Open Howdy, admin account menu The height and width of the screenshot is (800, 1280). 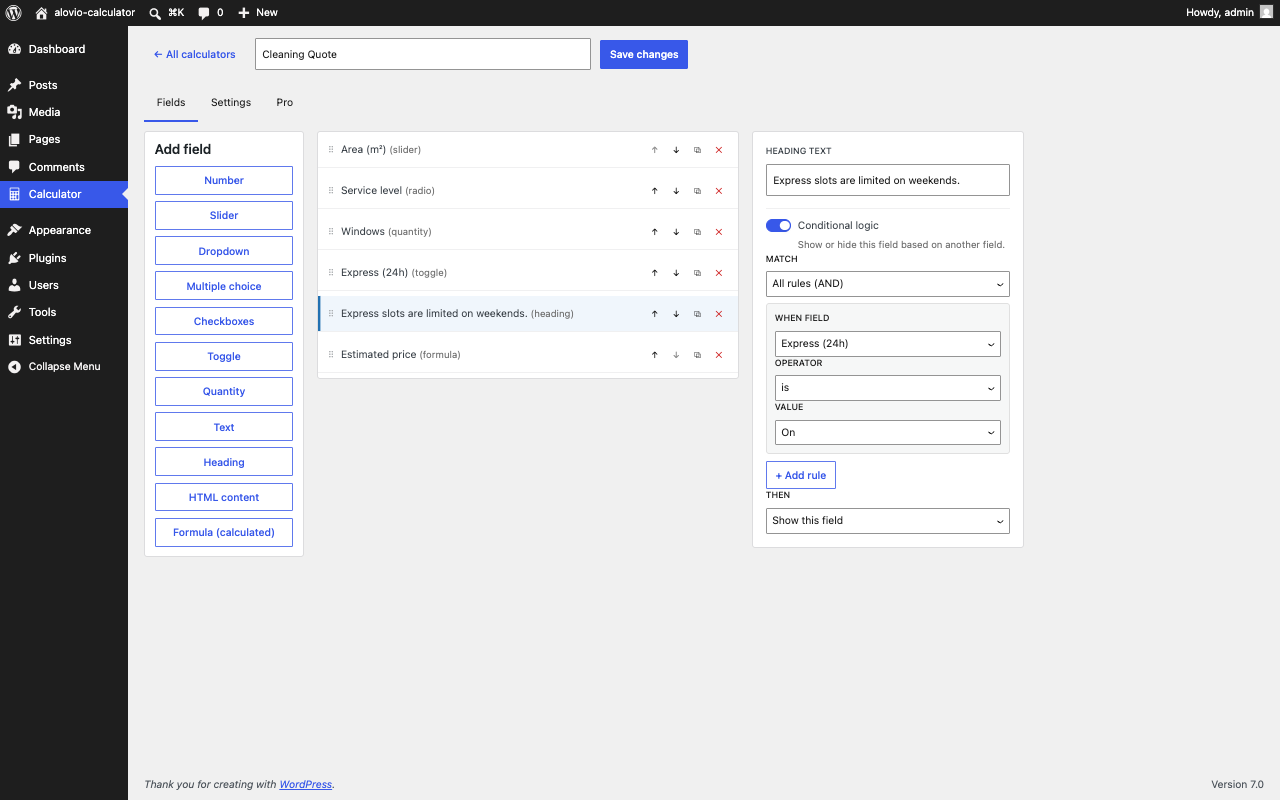[x=1229, y=12]
